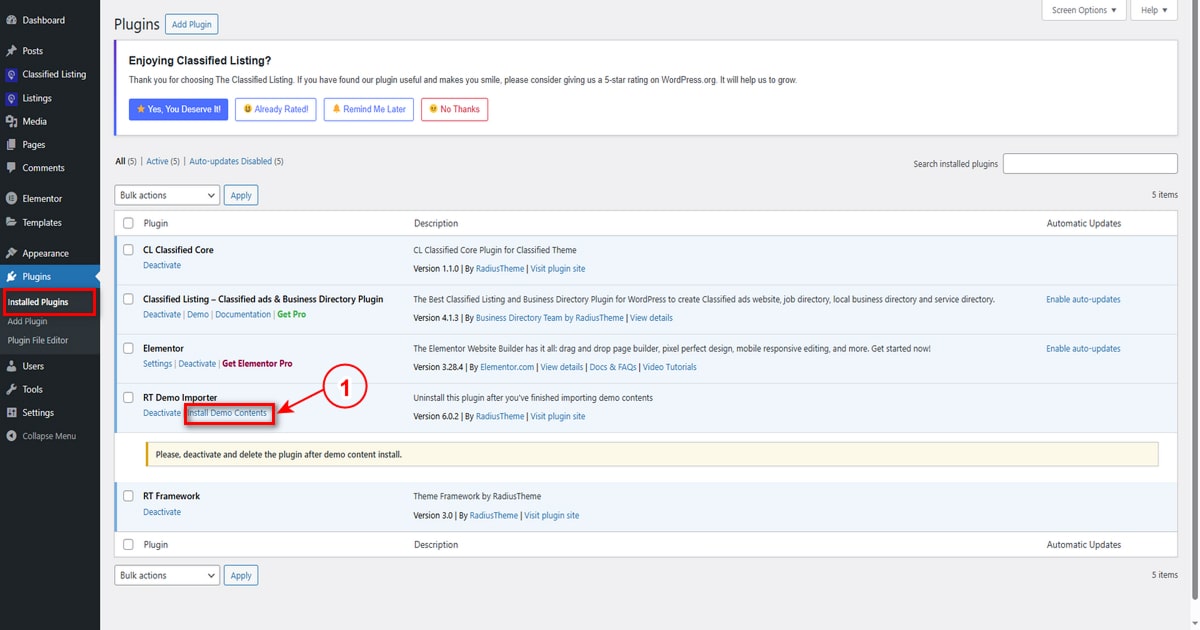Visit plugin site for CL Classified Core

coord(558,269)
